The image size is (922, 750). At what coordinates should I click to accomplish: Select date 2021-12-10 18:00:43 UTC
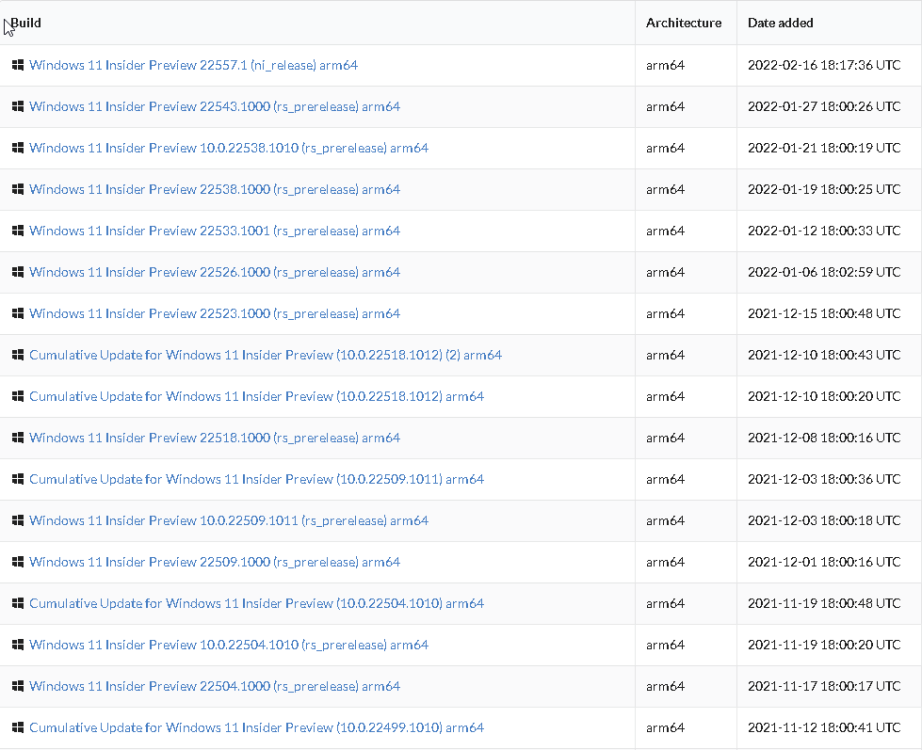[x=824, y=355]
